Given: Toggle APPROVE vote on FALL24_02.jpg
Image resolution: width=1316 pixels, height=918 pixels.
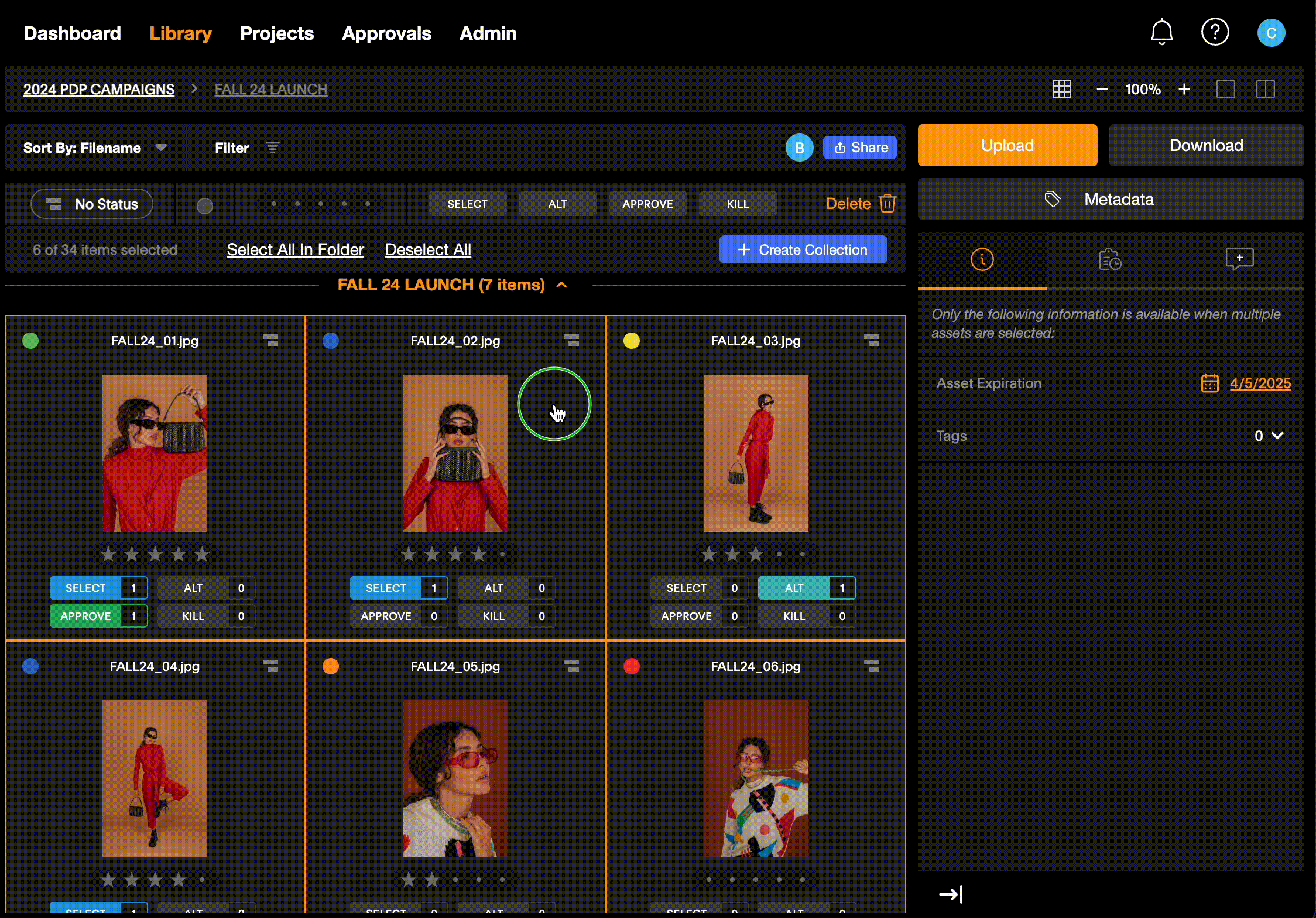Looking at the screenshot, I should click(x=399, y=616).
